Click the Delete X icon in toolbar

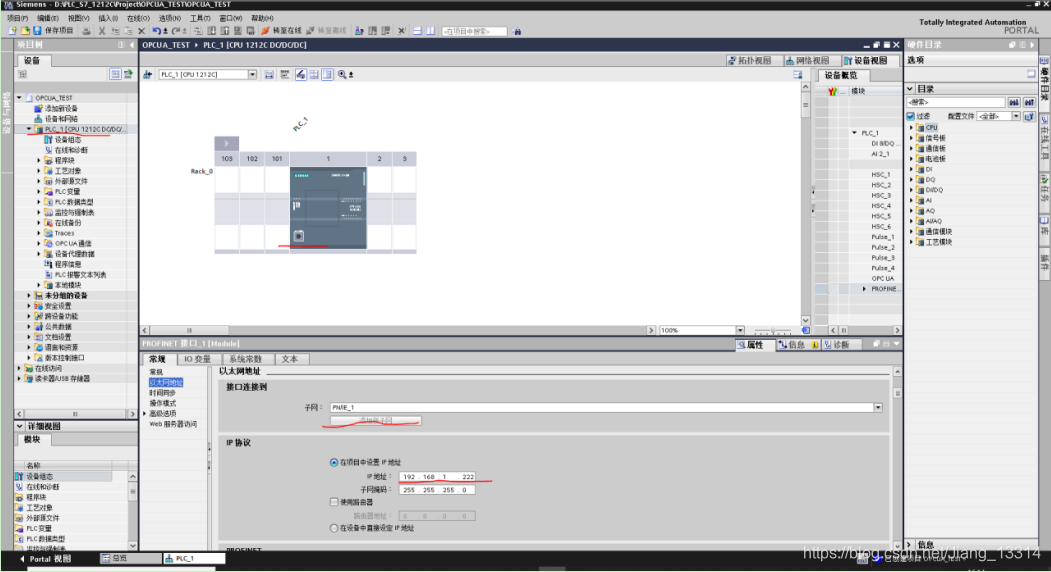coord(141,31)
